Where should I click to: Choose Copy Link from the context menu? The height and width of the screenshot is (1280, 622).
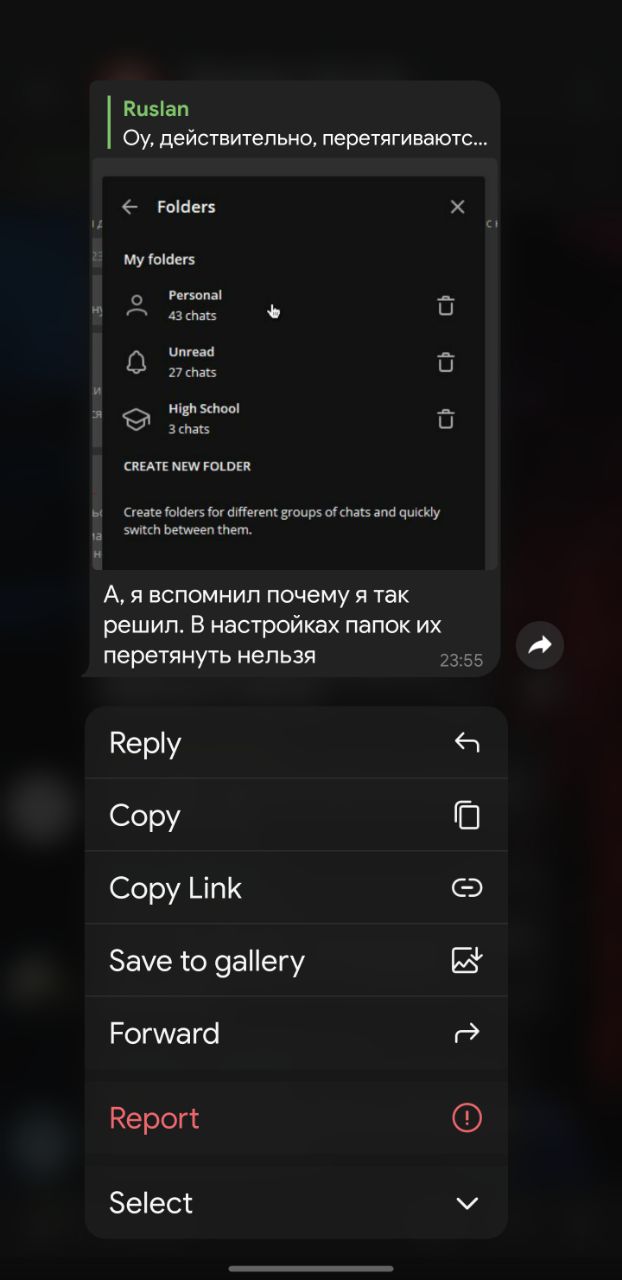(296, 888)
